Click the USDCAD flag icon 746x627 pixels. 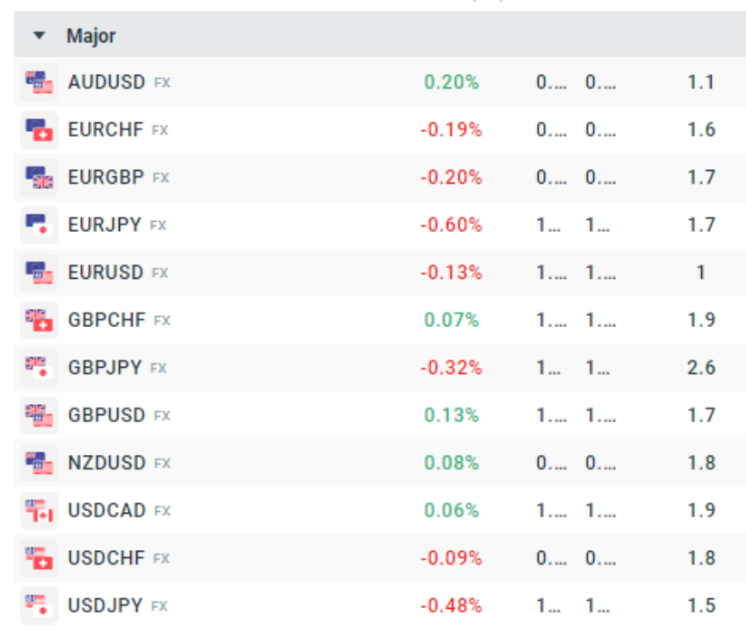tap(40, 511)
